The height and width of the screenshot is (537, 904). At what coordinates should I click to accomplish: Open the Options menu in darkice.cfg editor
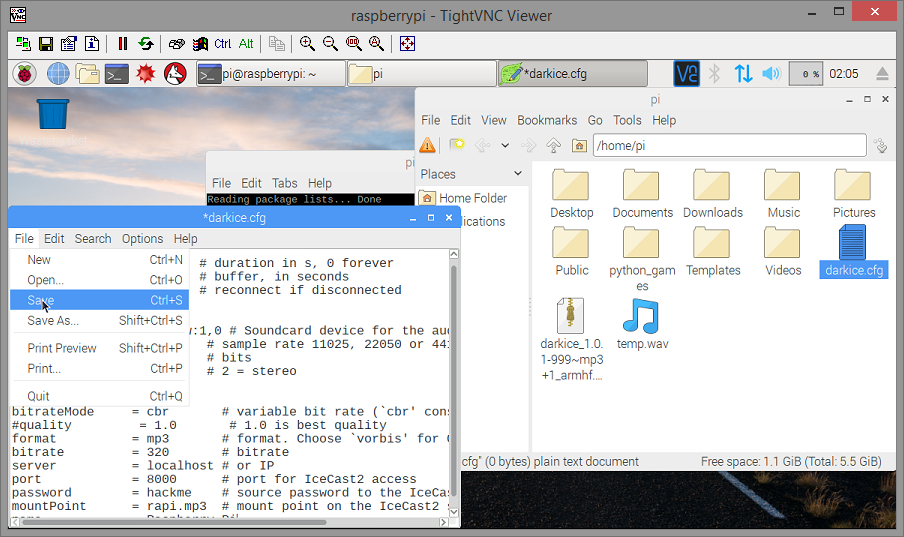(x=142, y=238)
